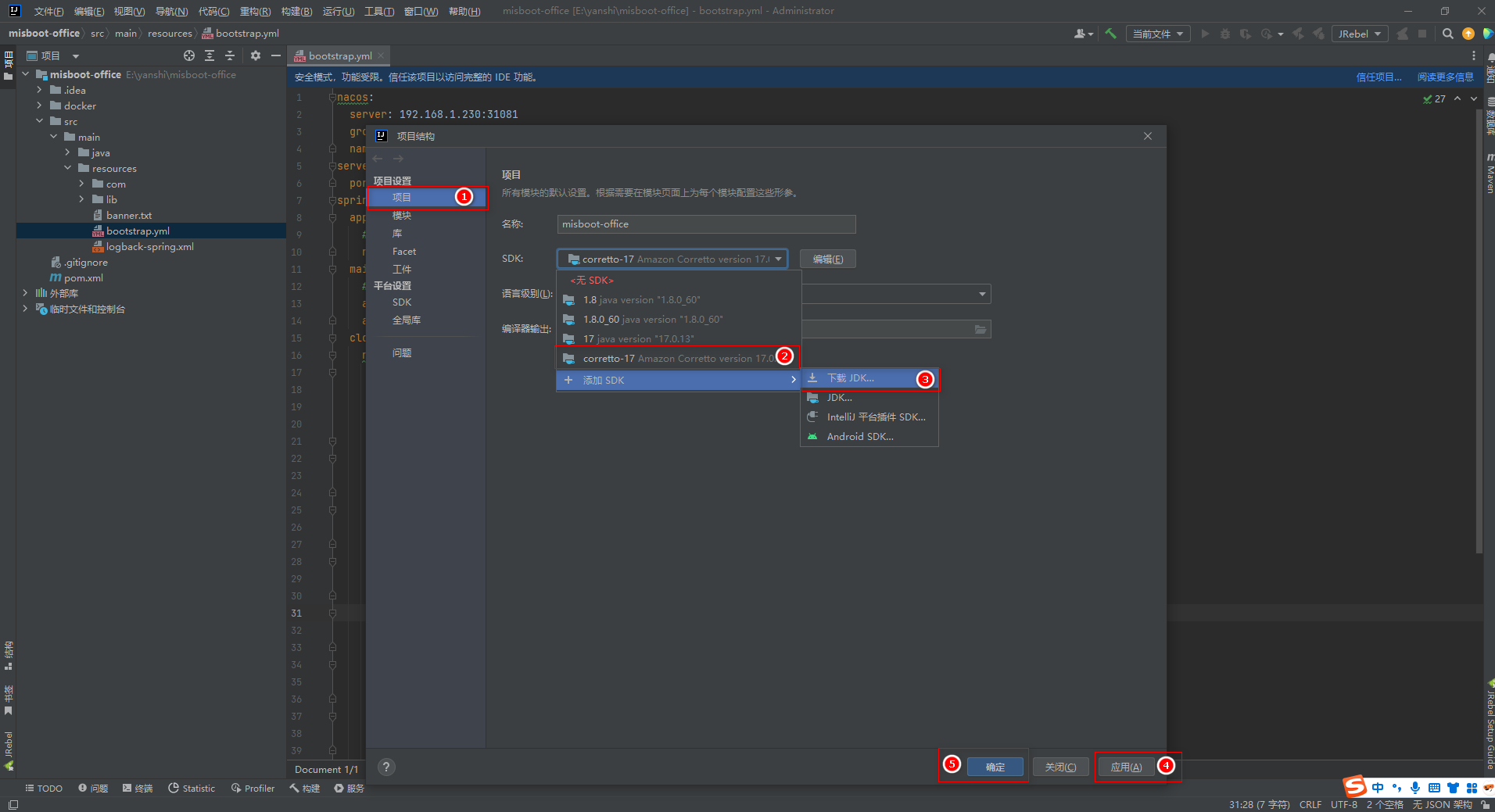Click UTF-8 encoding in status bar
The width and height of the screenshot is (1495, 812).
pos(1344,804)
